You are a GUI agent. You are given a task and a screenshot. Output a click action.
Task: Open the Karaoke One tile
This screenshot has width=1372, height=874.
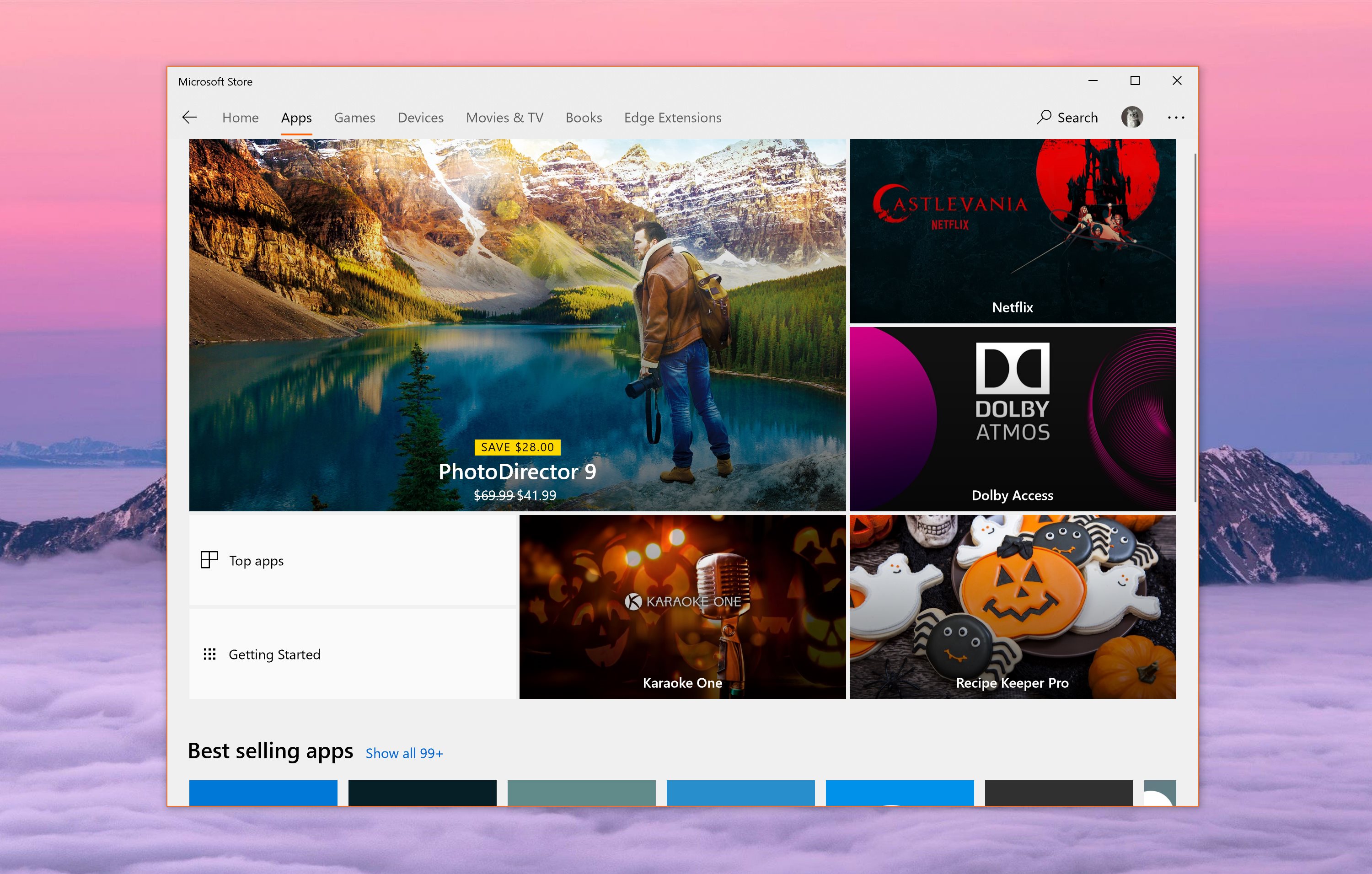pyautogui.click(x=683, y=607)
